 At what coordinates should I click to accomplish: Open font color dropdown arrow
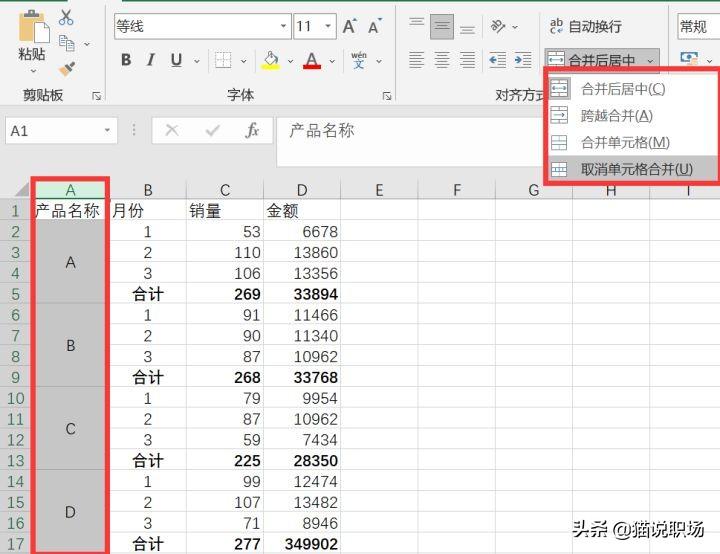[332, 61]
